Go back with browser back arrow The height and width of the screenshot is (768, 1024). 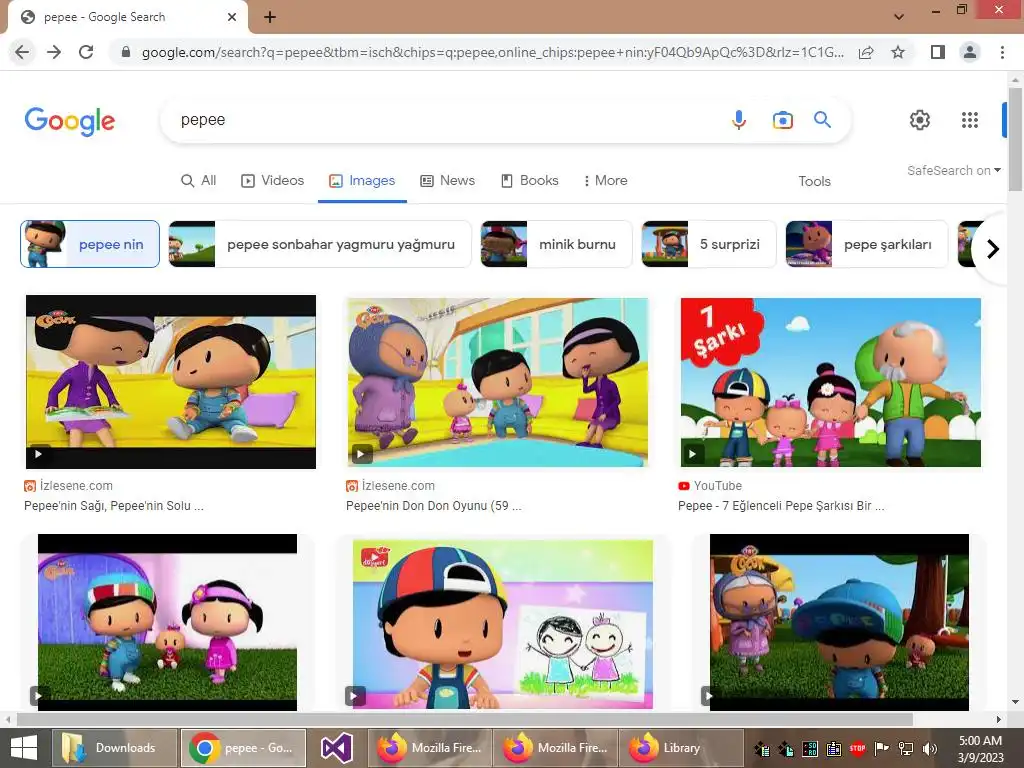pos(22,52)
